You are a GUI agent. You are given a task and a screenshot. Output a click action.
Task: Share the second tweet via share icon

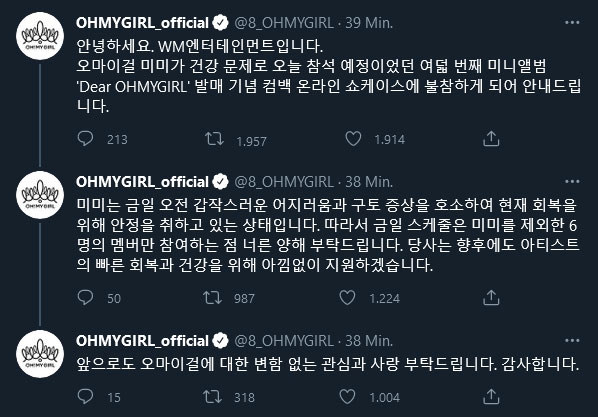coord(491,298)
